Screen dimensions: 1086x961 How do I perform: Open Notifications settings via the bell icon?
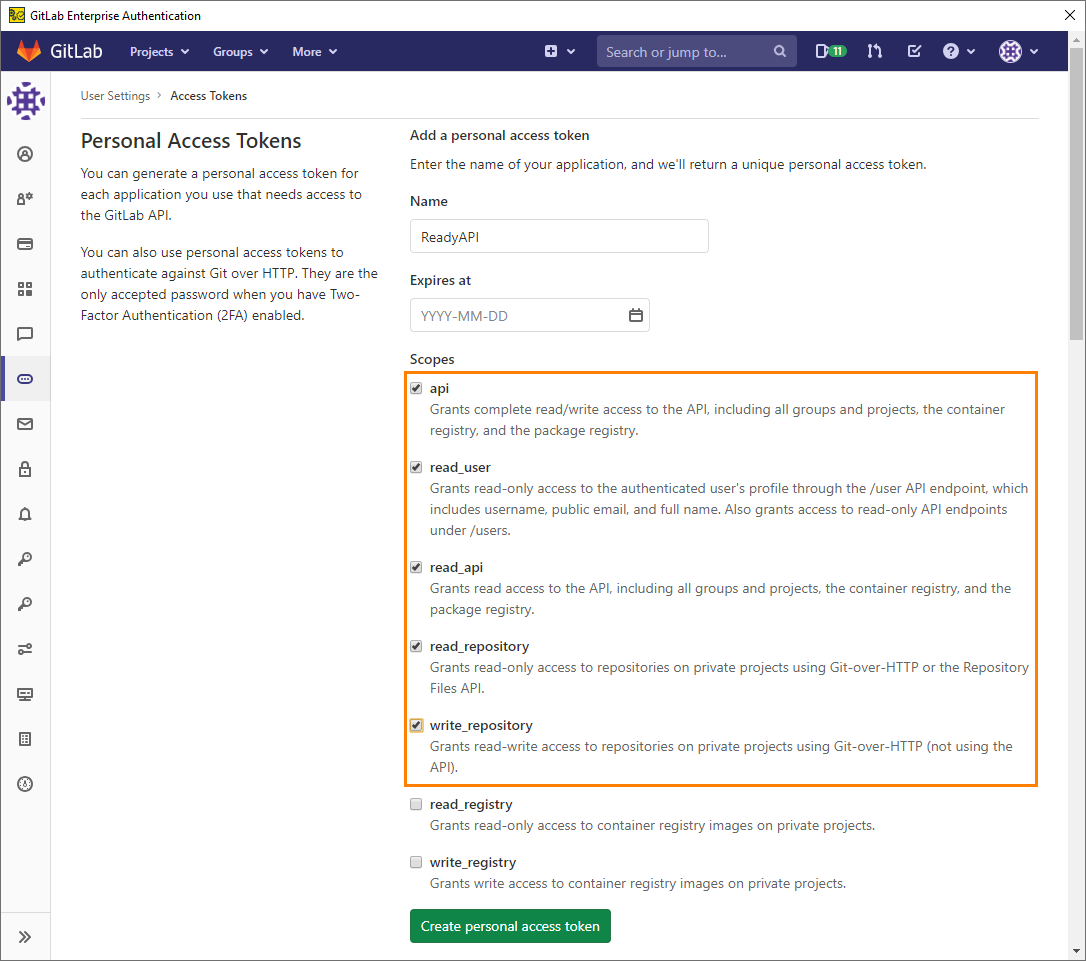[x=25, y=514]
